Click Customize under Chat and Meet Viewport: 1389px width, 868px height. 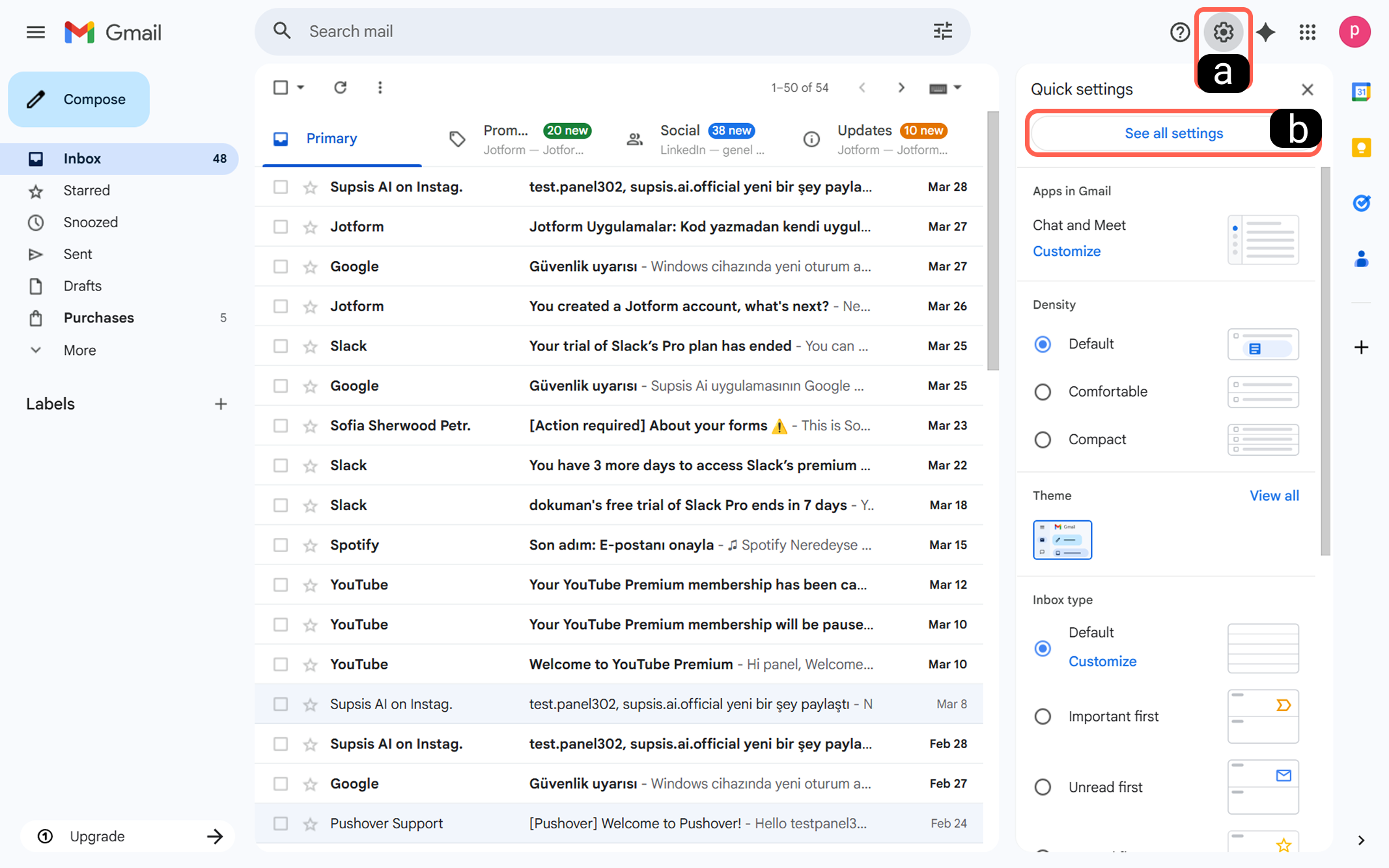point(1067,251)
